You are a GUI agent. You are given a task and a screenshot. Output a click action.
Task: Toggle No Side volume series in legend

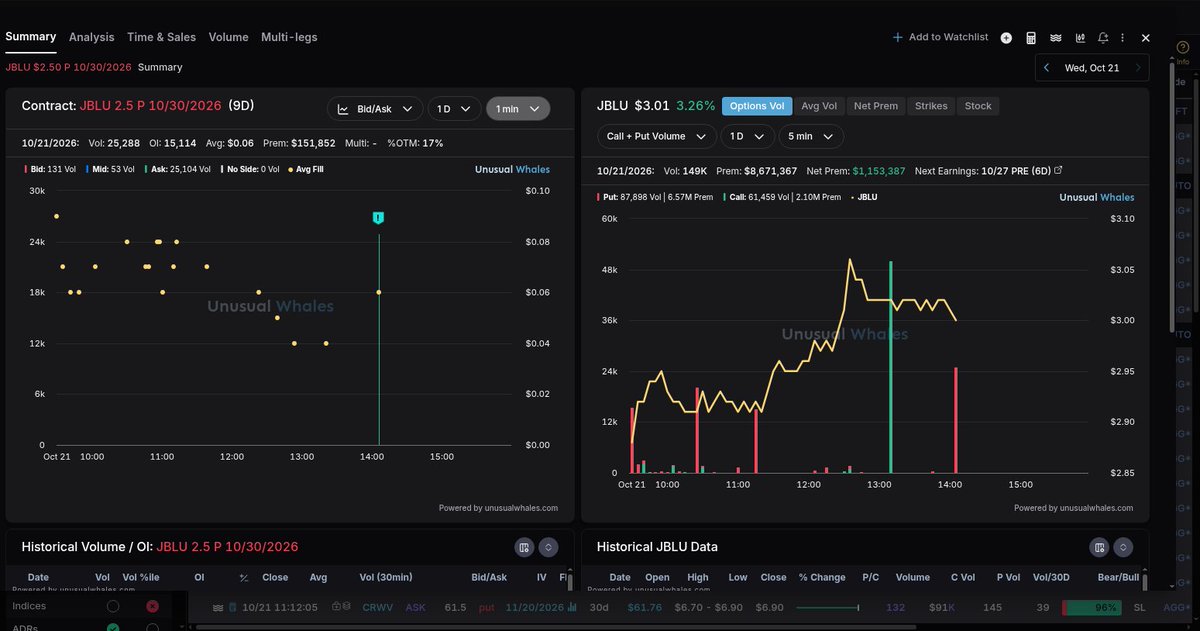click(249, 169)
